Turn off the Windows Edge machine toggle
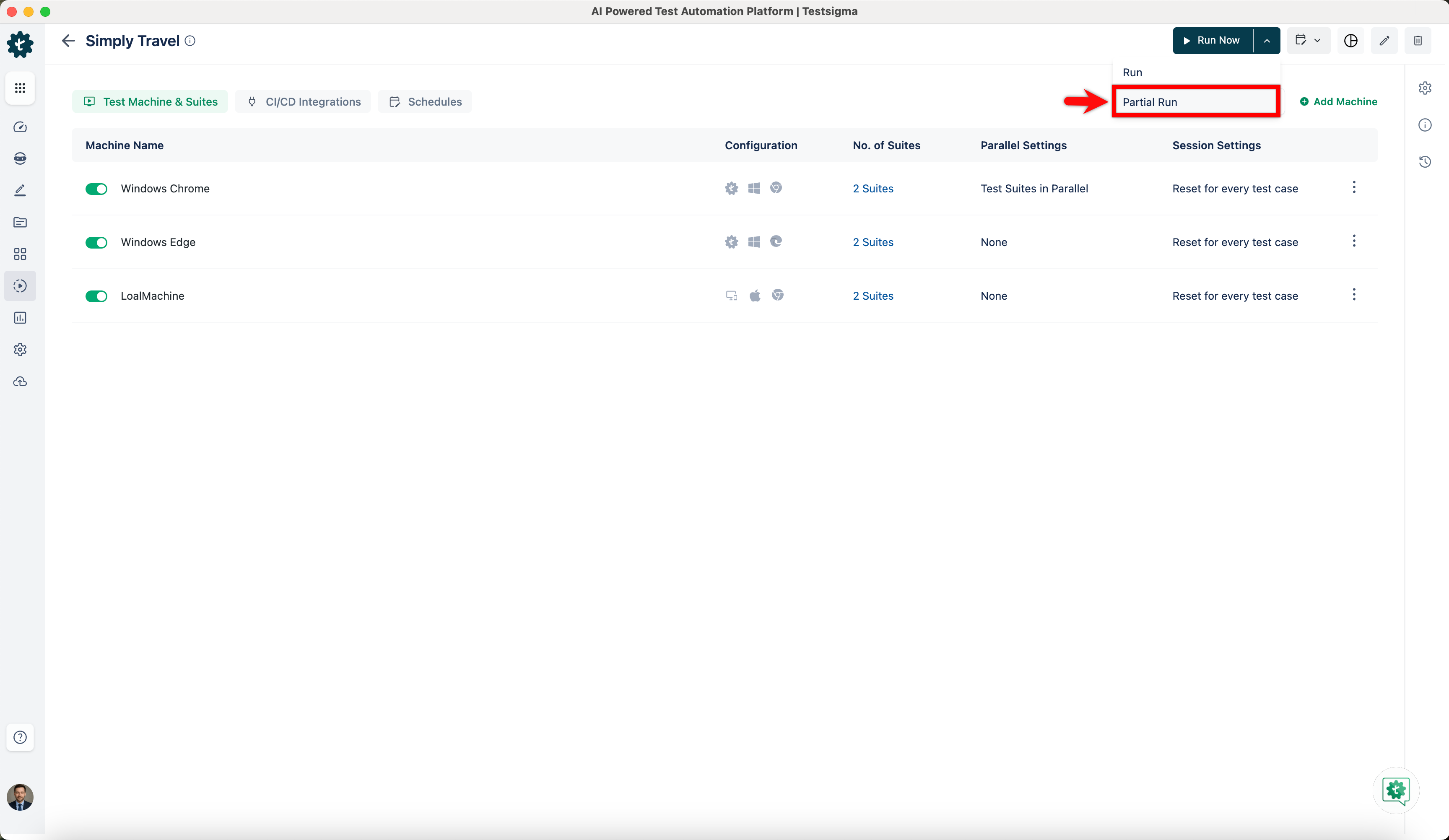Viewport: 1449px width, 840px height. [x=96, y=243]
